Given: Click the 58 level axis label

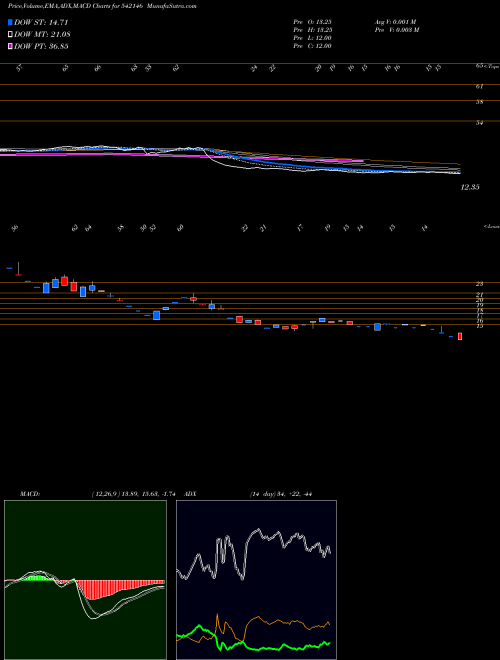Looking at the screenshot, I should (479, 102).
